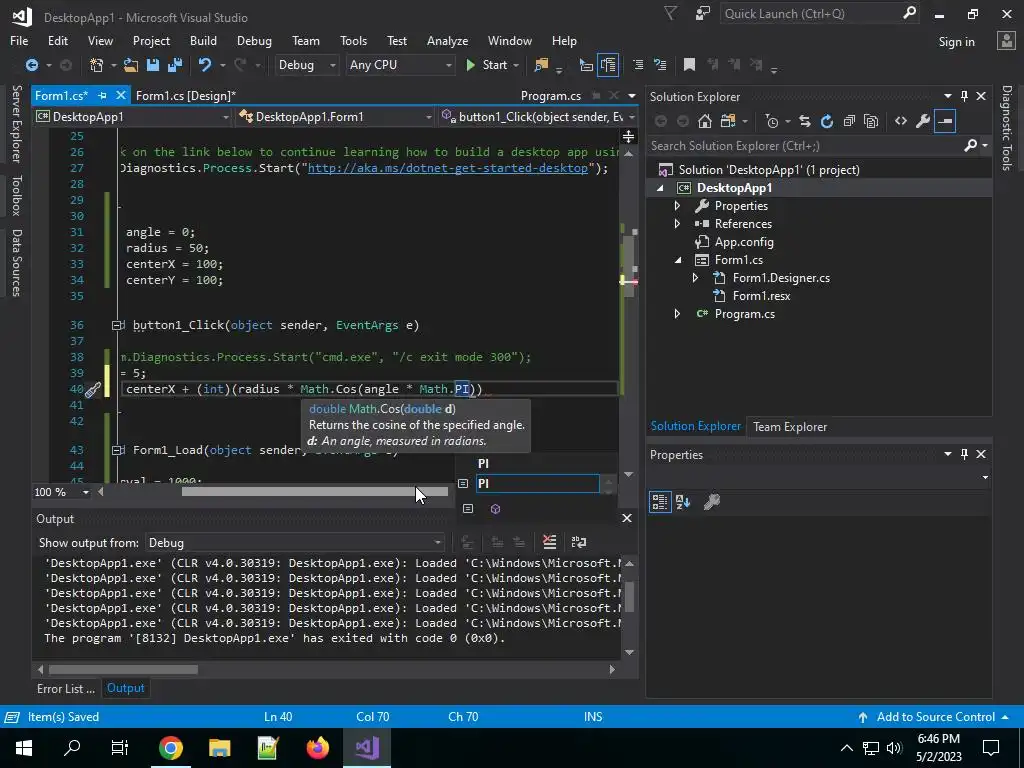Image resolution: width=1024 pixels, height=768 pixels.
Task: Click the Property Pages wrench in Properties panel
Action: pyautogui.click(x=712, y=502)
